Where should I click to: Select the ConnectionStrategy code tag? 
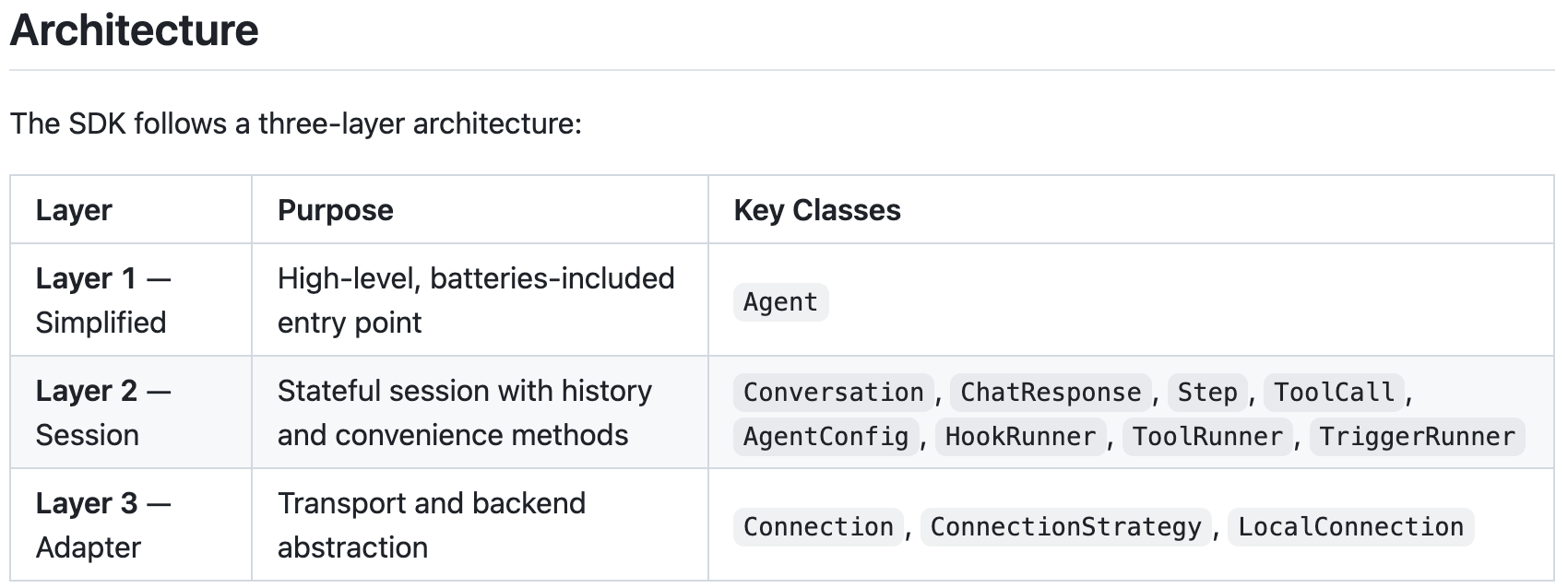(1065, 527)
